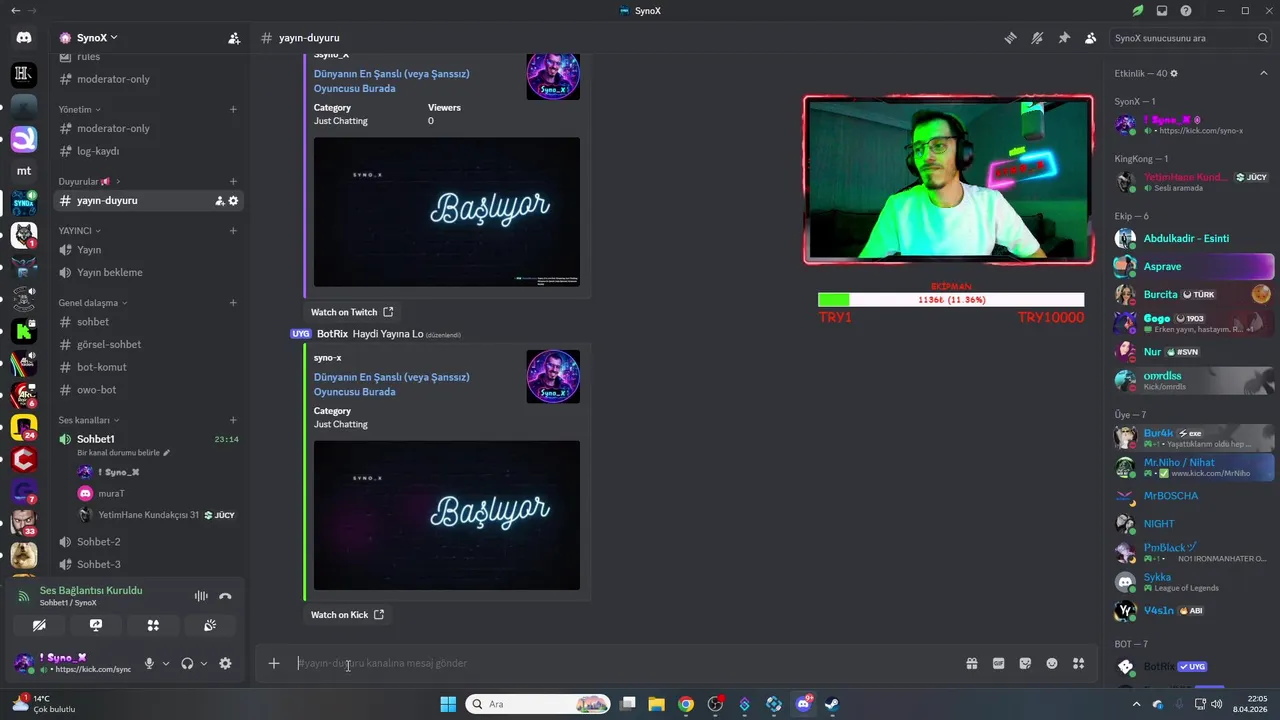Open headphone output options chevron
Viewport: 1280px width, 720px height.
pyautogui.click(x=204, y=663)
